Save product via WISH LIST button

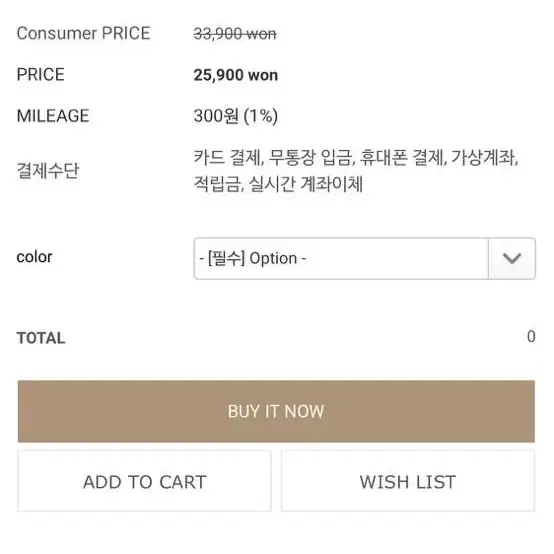point(408,482)
